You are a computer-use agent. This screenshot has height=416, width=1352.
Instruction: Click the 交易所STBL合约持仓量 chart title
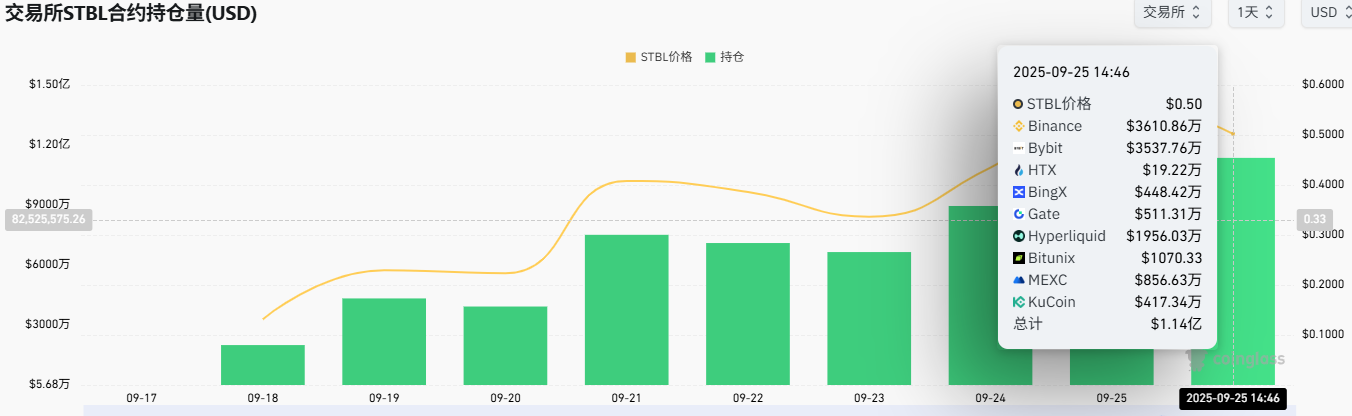tap(131, 14)
